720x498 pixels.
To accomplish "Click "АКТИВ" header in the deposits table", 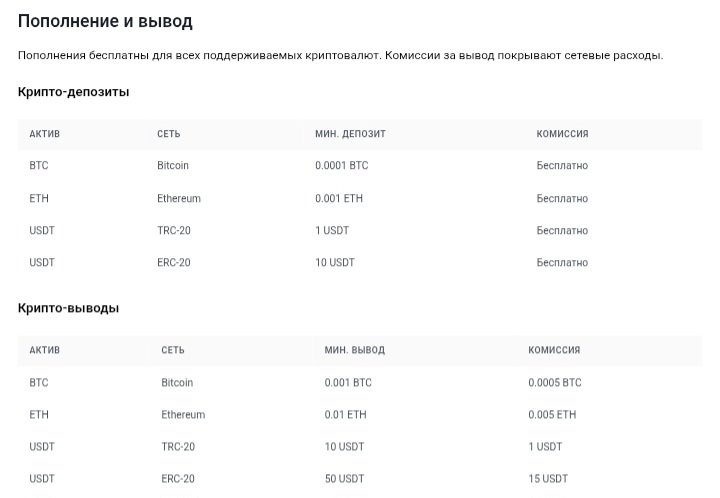I will coord(44,134).
